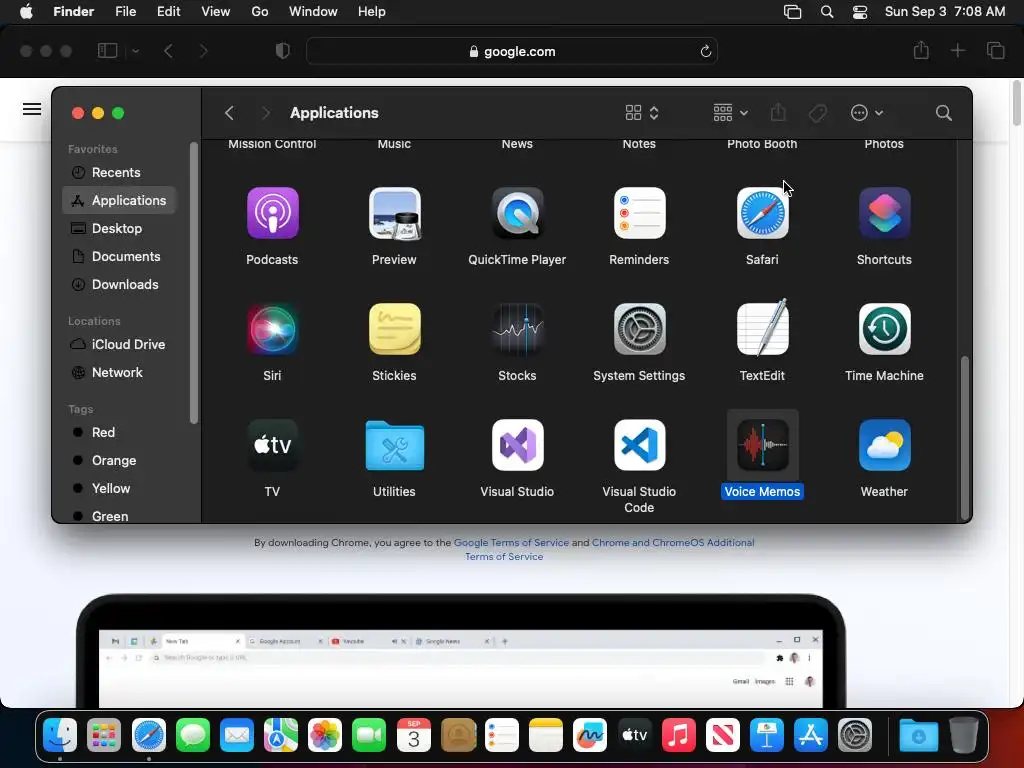Select the Safari icon in Applications folder

coord(762,213)
